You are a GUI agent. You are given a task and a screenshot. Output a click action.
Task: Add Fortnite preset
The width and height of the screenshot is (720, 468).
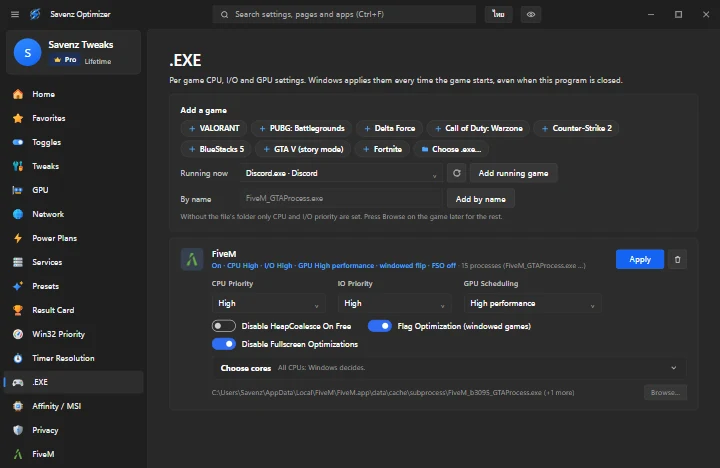tap(382, 149)
